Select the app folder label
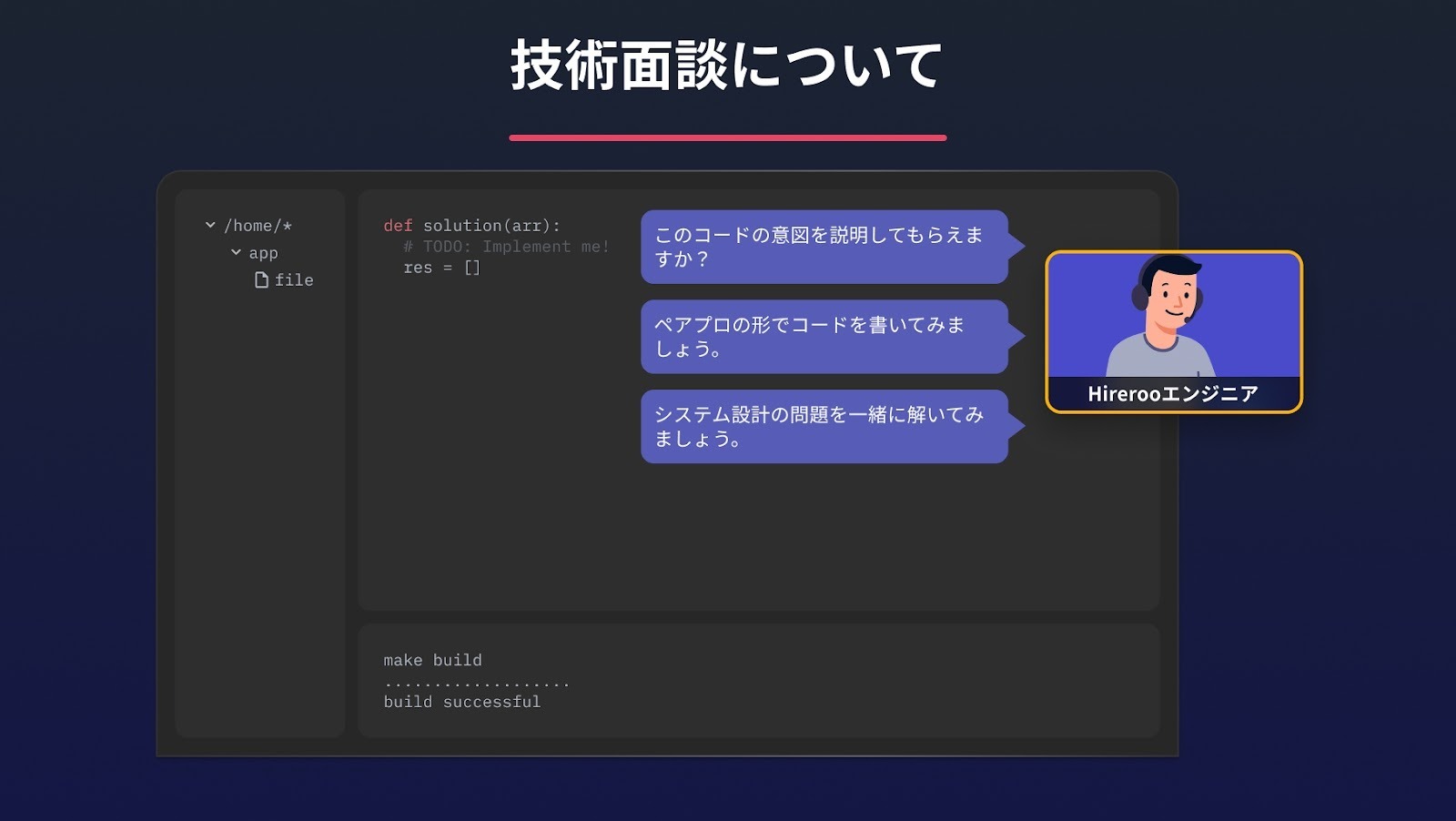This screenshot has width=1456, height=821. click(x=263, y=253)
